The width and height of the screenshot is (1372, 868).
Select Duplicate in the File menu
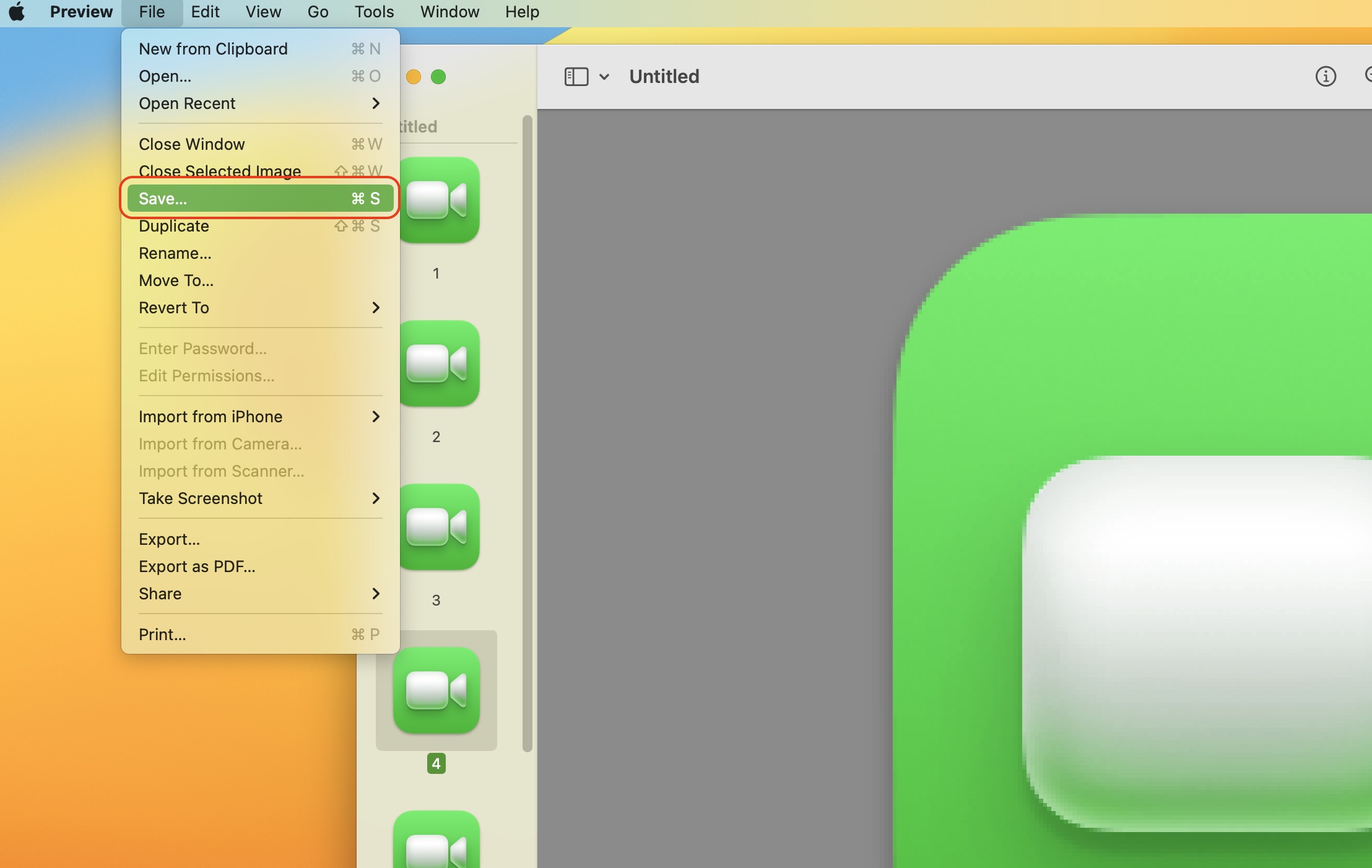pyautogui.click(x=174, y=226)
